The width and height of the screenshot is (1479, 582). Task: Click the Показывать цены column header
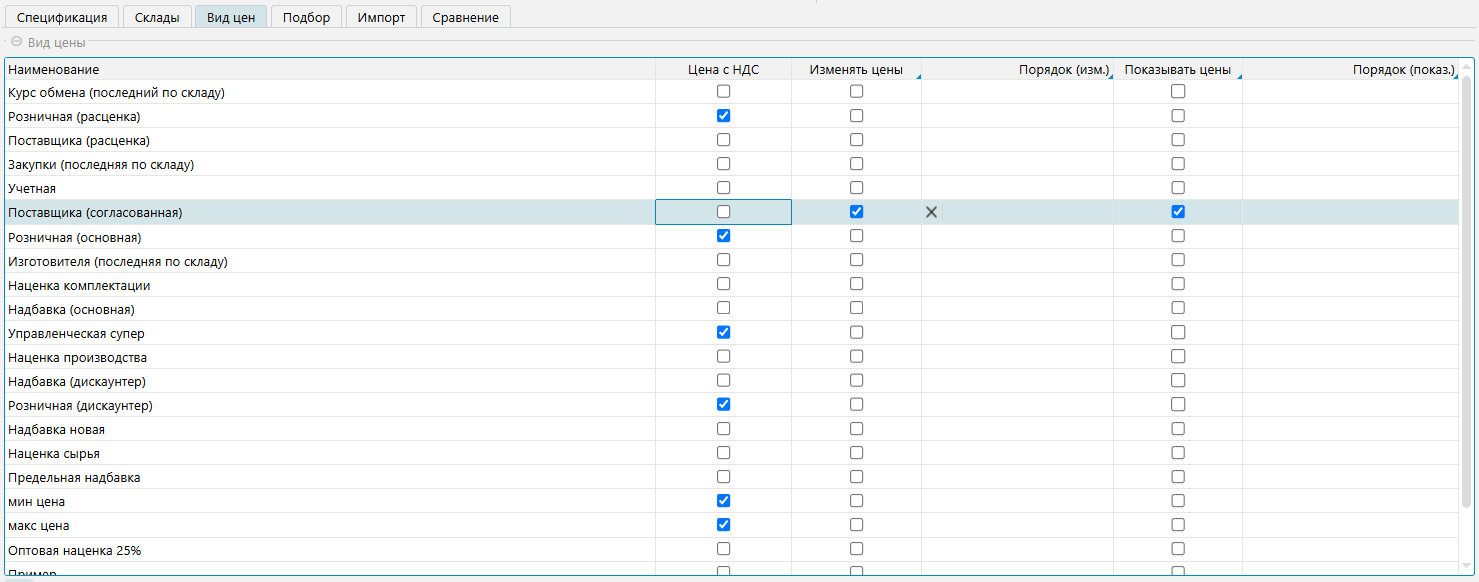tap(1178, 69)
